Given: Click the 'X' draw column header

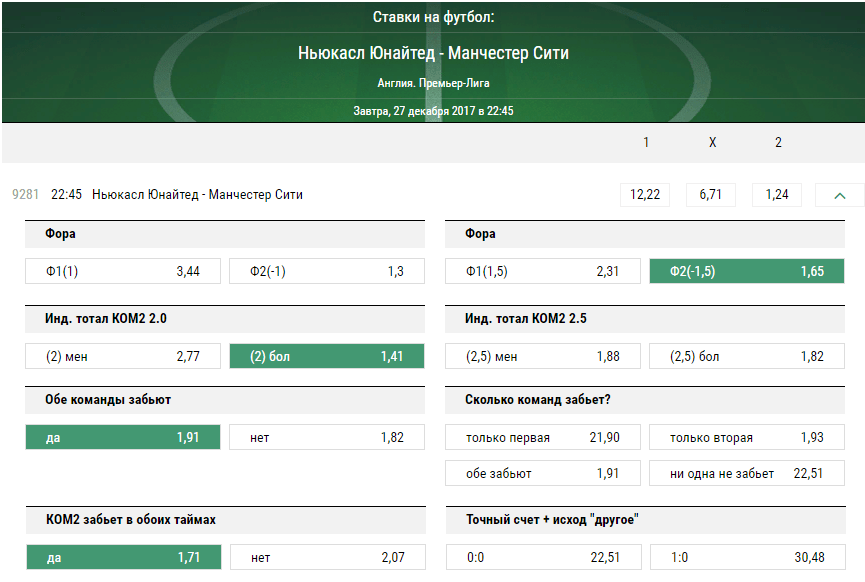Looking at the screenshot, I should click(712, 142).
